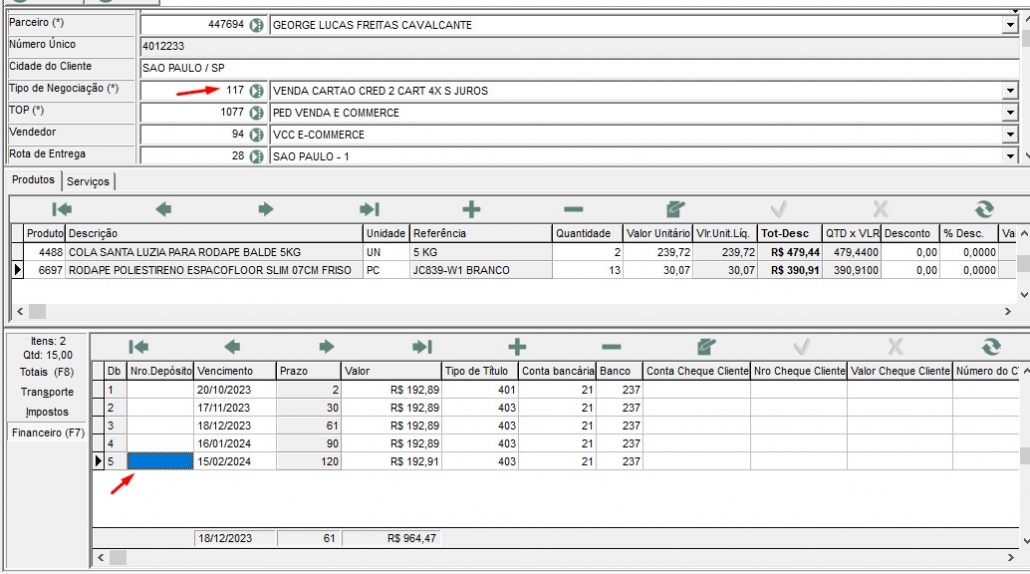Jump to last record in financial grid
Viewport: 1030px width, 574px height.
pyautogui.click(x=422, y=346)
